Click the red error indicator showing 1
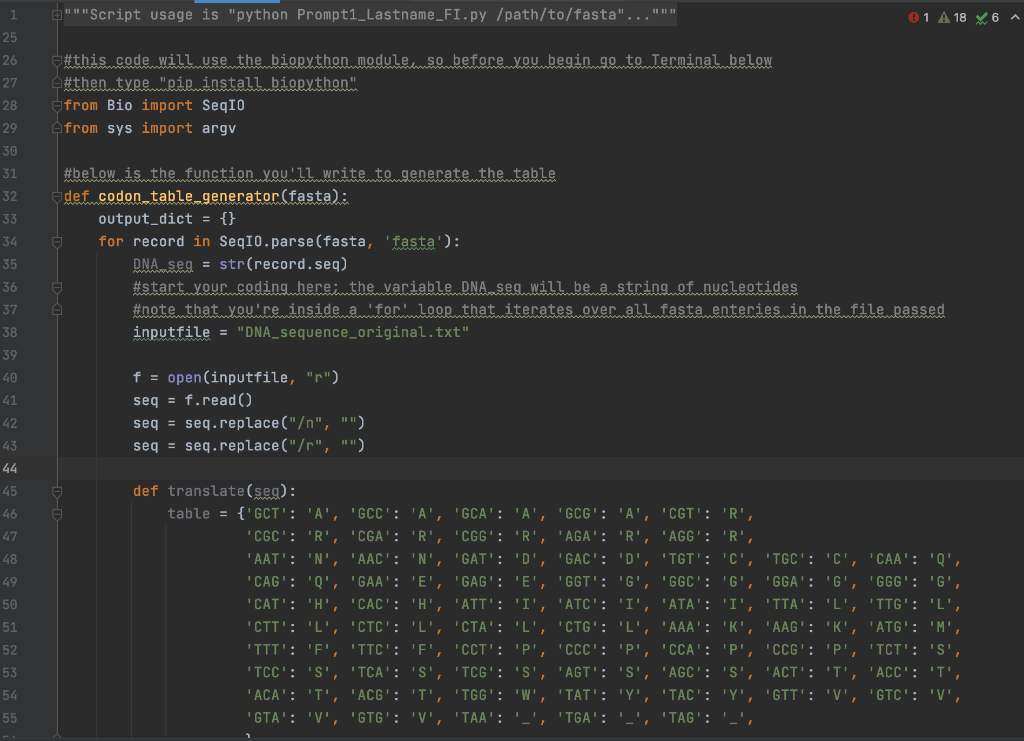Image resolution: width=1024 pixels, height=741 pixels. click(x=918, y=18)
